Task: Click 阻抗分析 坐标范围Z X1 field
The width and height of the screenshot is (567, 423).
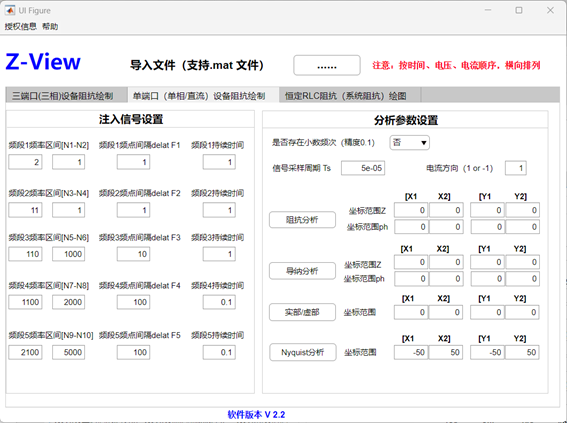Action: click(x=411, y=210)
